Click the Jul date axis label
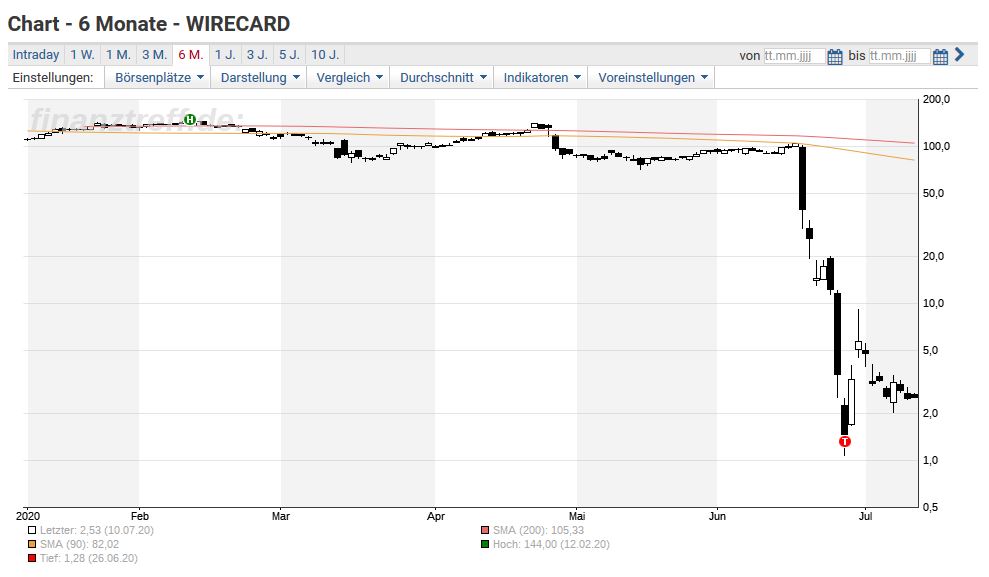The image size is (989, 577). pos(866,516)
